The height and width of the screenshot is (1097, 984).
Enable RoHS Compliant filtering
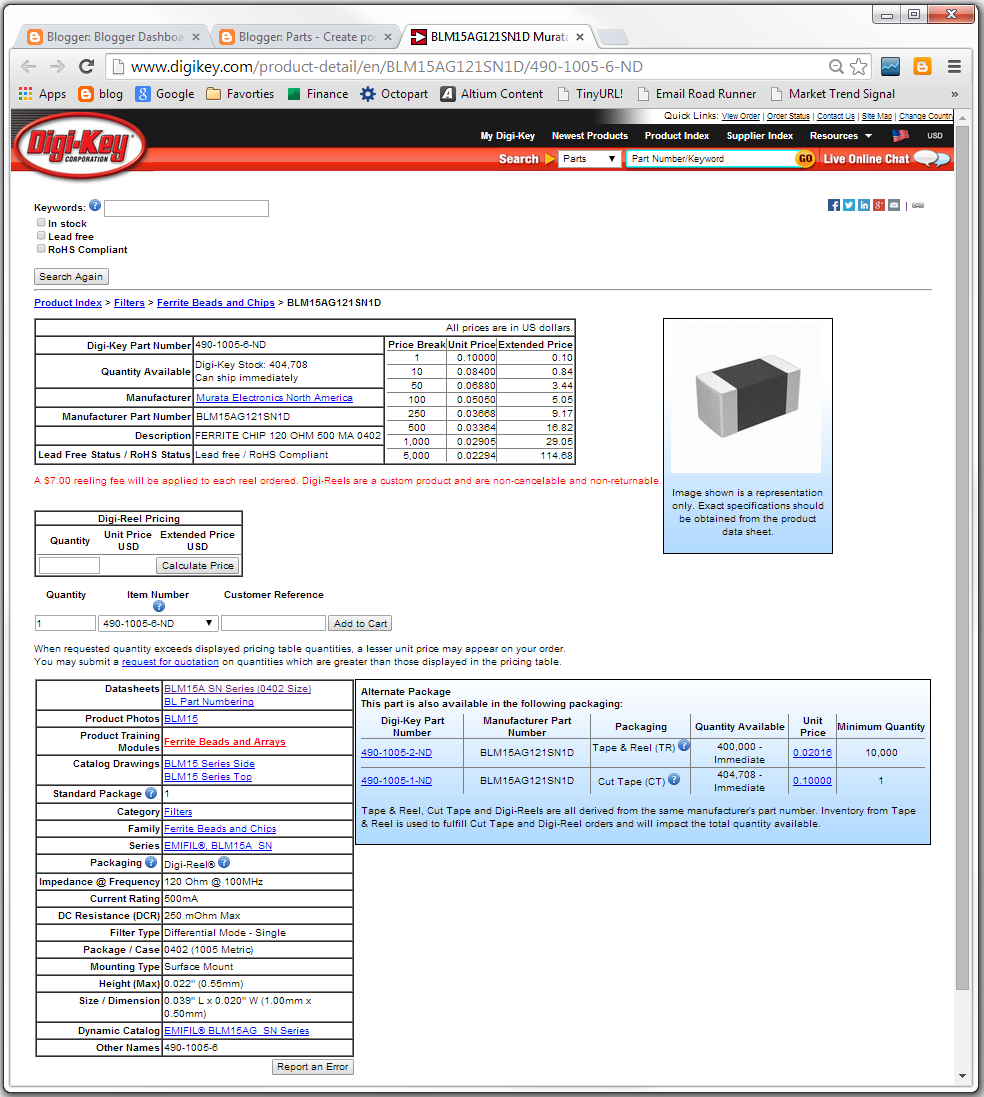point(41,248)
